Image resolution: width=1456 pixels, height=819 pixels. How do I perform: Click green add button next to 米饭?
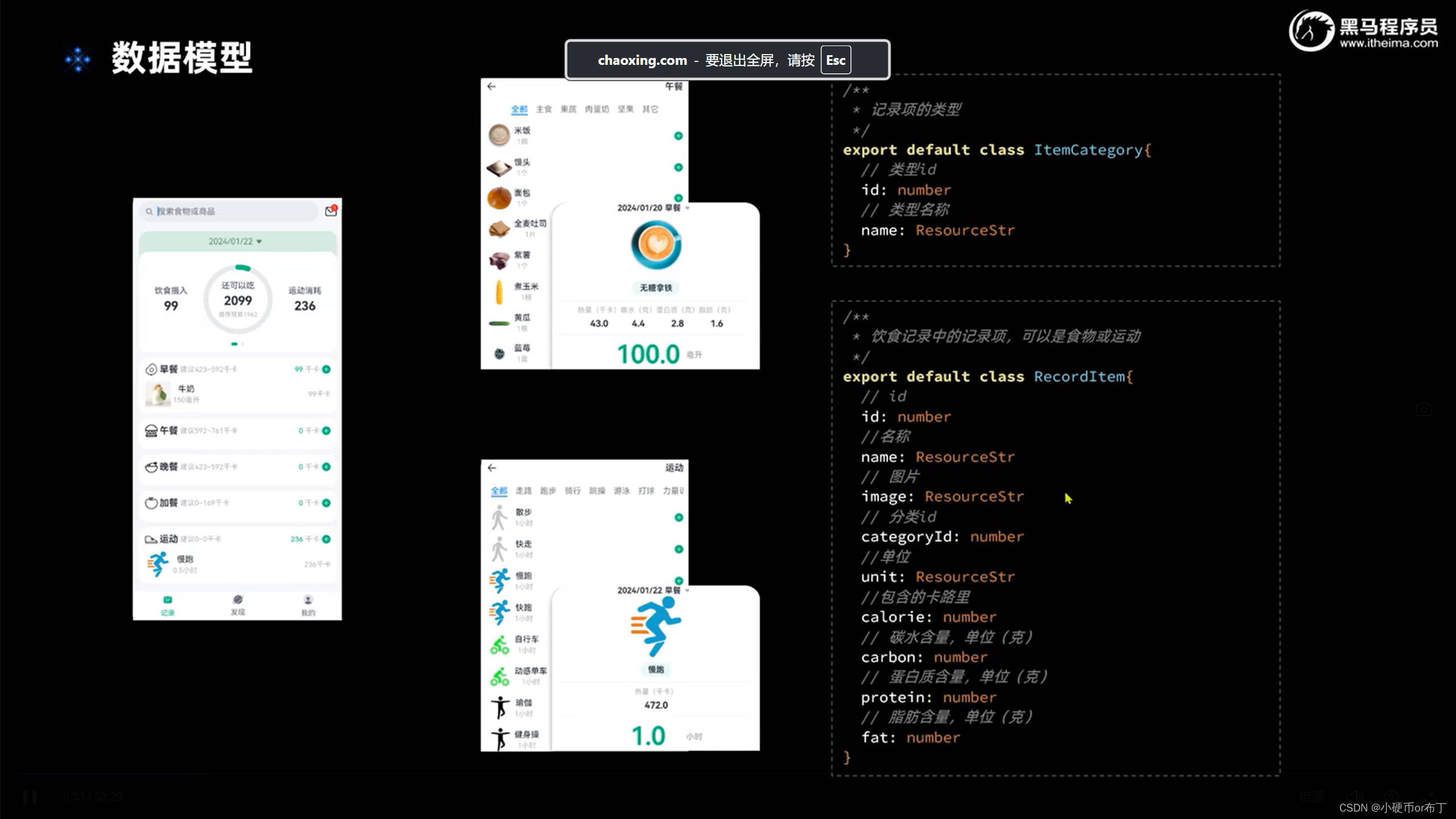click(678, 136)
